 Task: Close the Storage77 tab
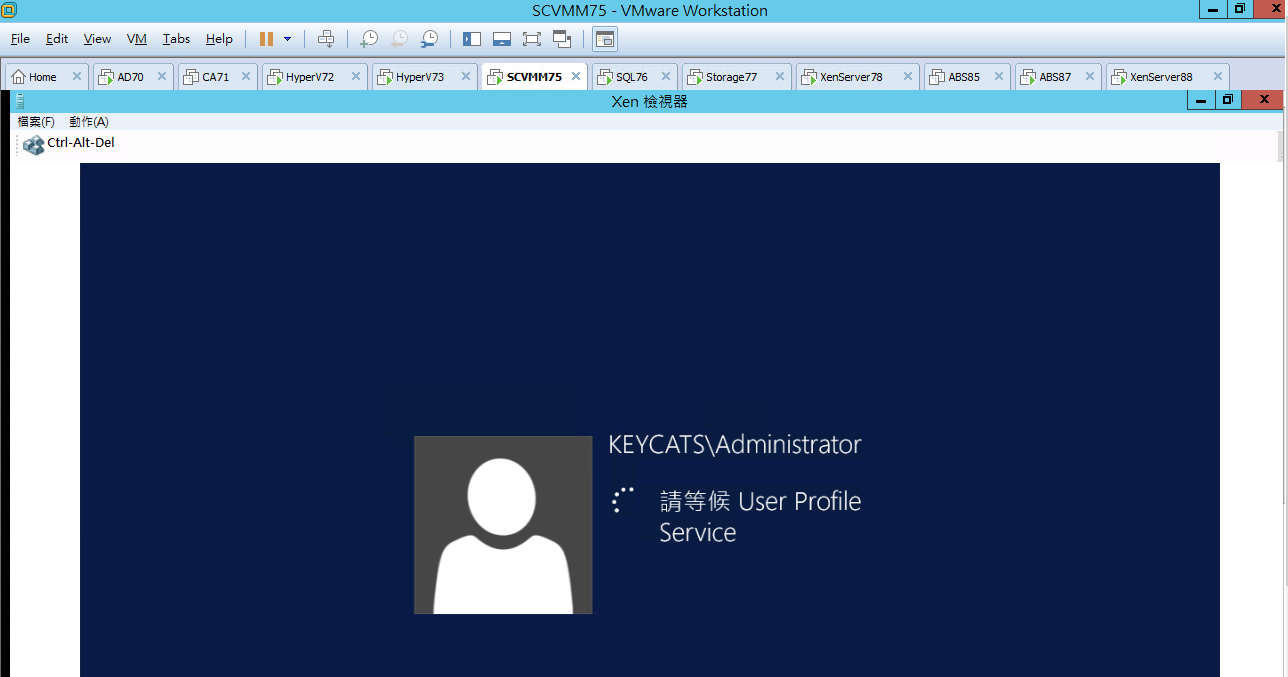coord(779,76)
